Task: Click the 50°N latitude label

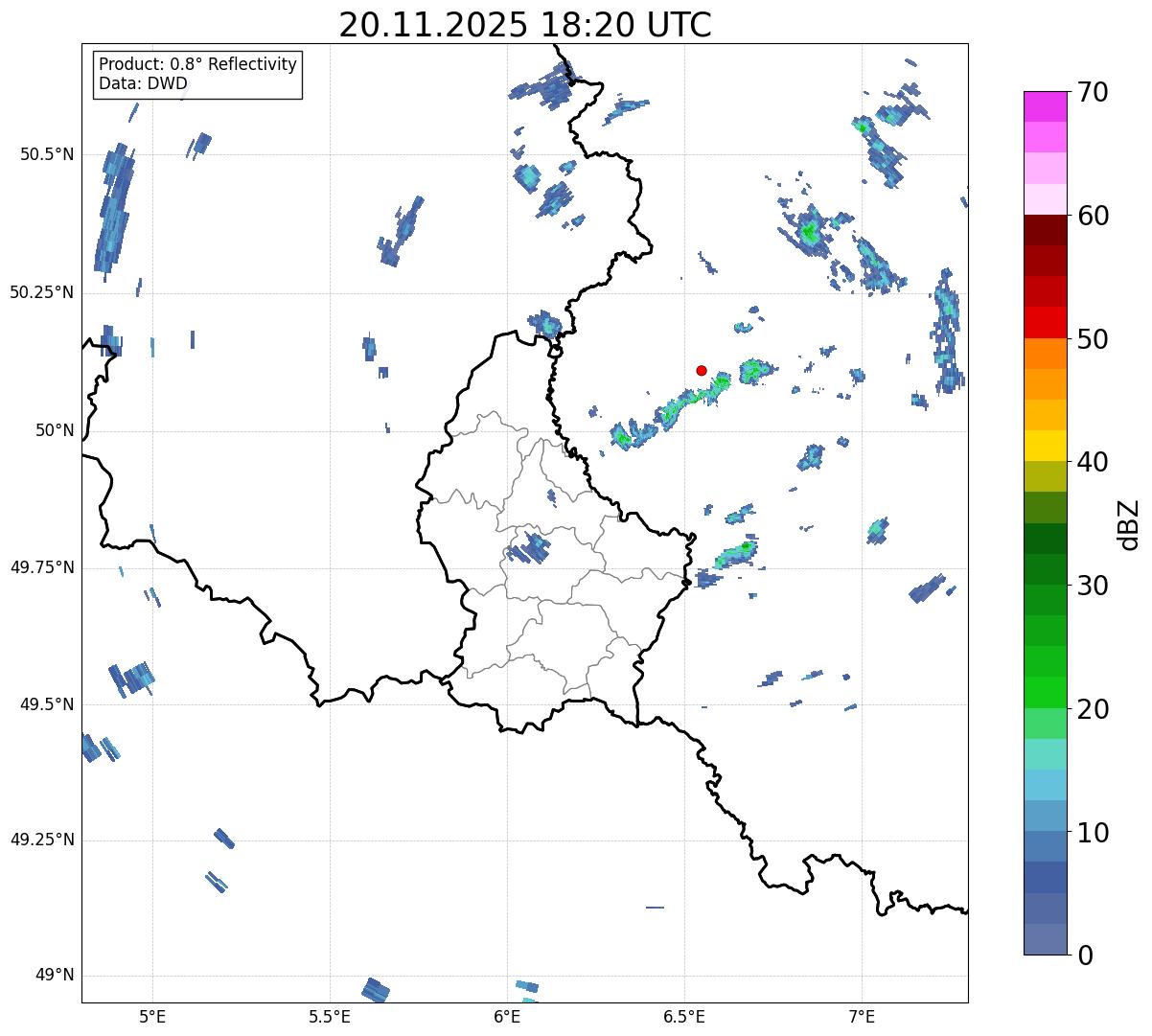Action: coord(54,430)
